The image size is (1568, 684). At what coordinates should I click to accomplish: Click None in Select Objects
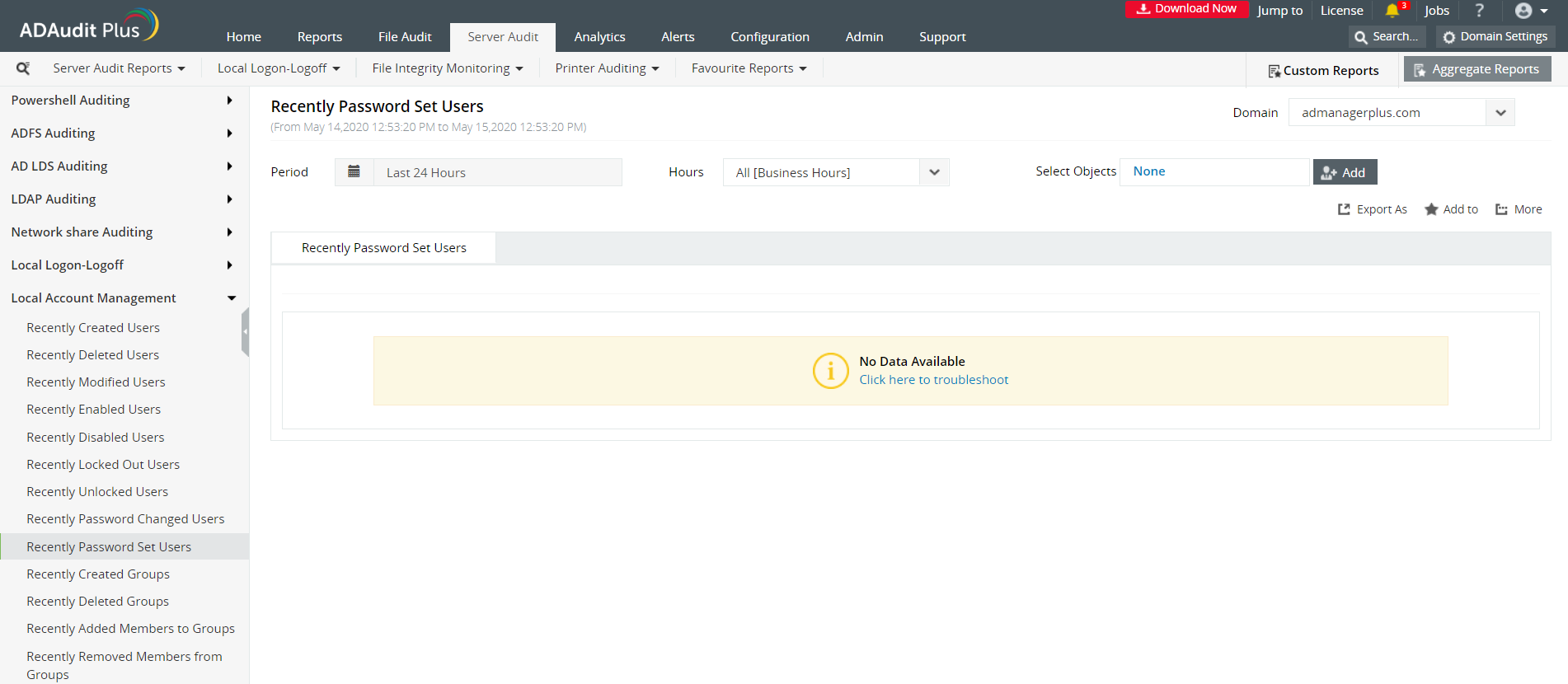[x=1149, y=171]
